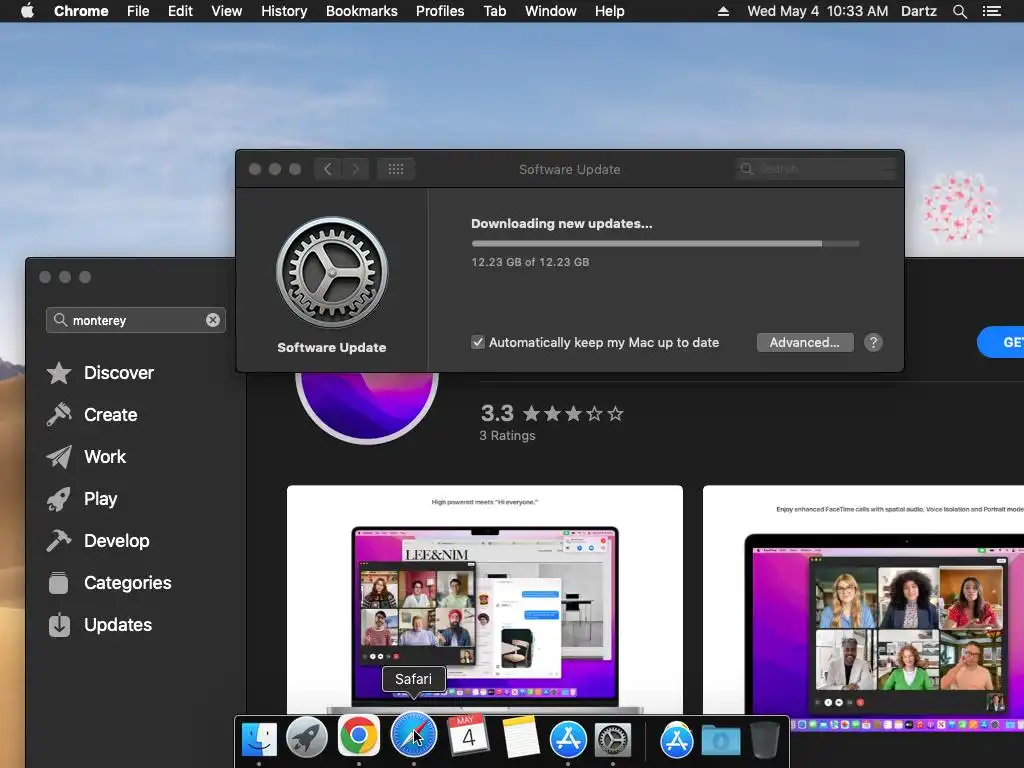Click the App Store monterey search field
Screen dimensions: 1024x768
tap(136, 320)
